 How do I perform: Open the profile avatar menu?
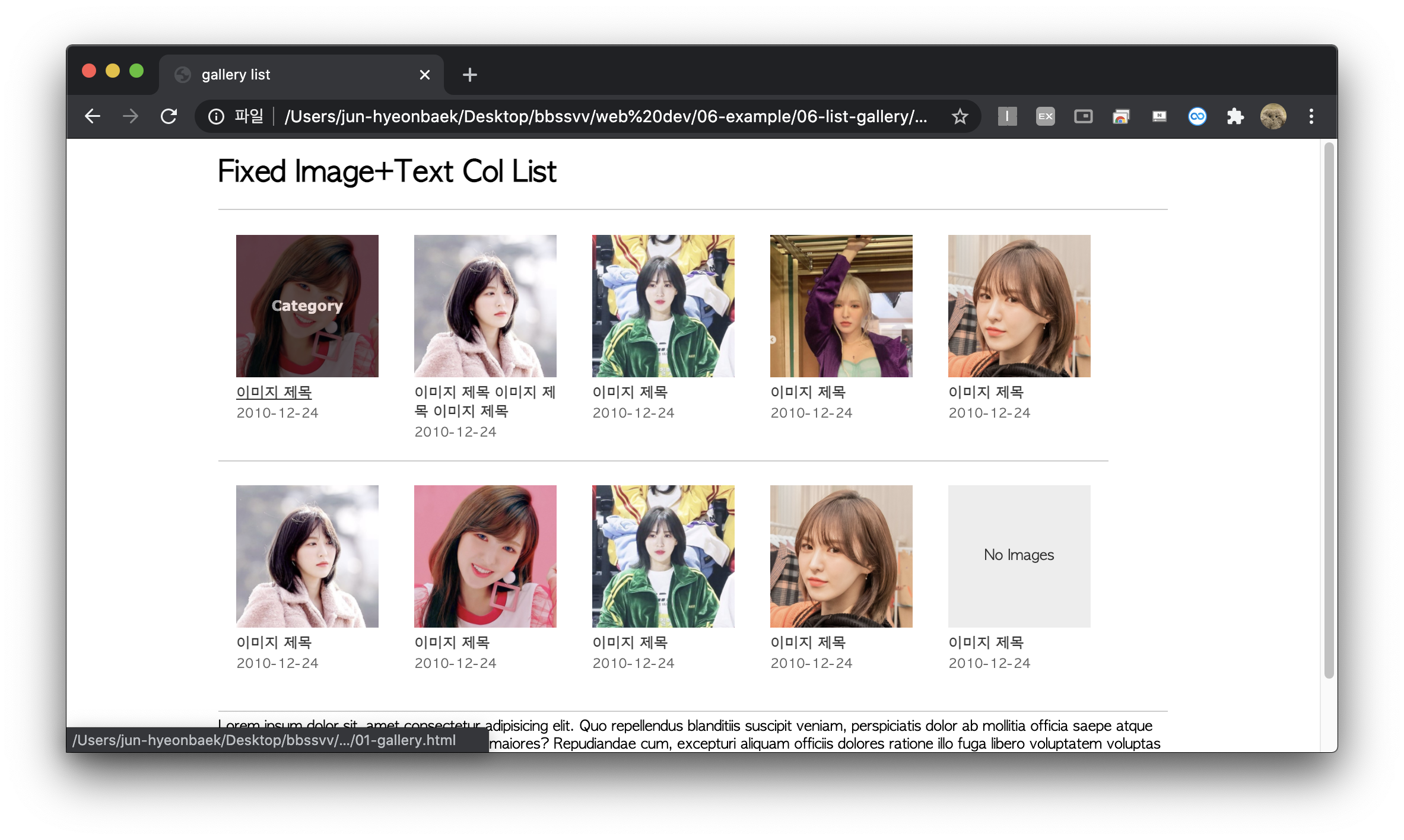click(x=1273, y=116)
